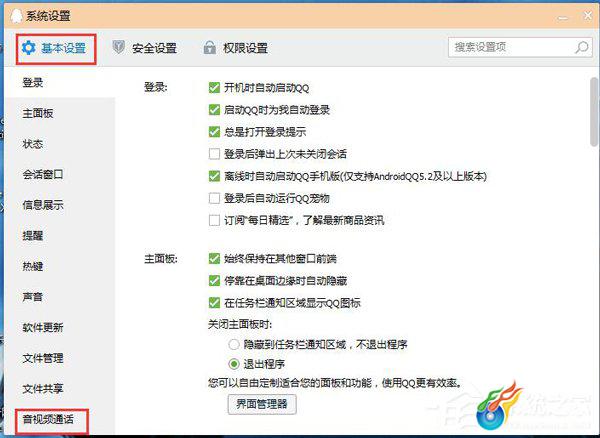Uncheck 开机时自动启动QQ
Screen dimensions: 600x438
(x=214, y=88)
